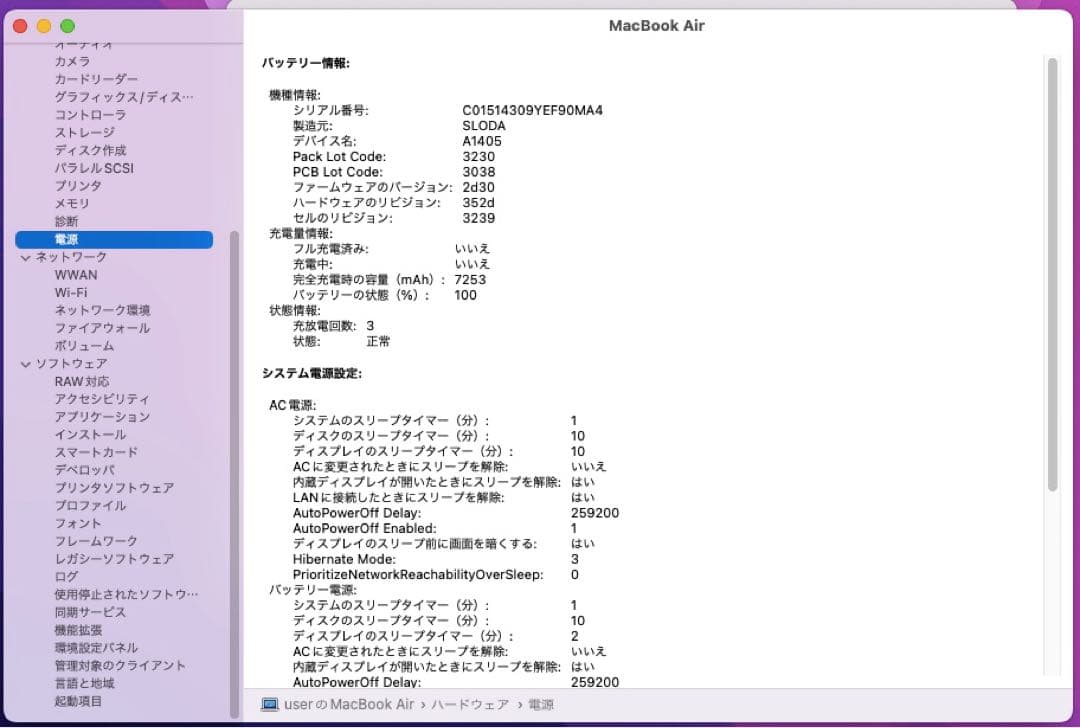Click device name value A1405
This screenshot has width=1080, height=728.
(x=482, y=141)
